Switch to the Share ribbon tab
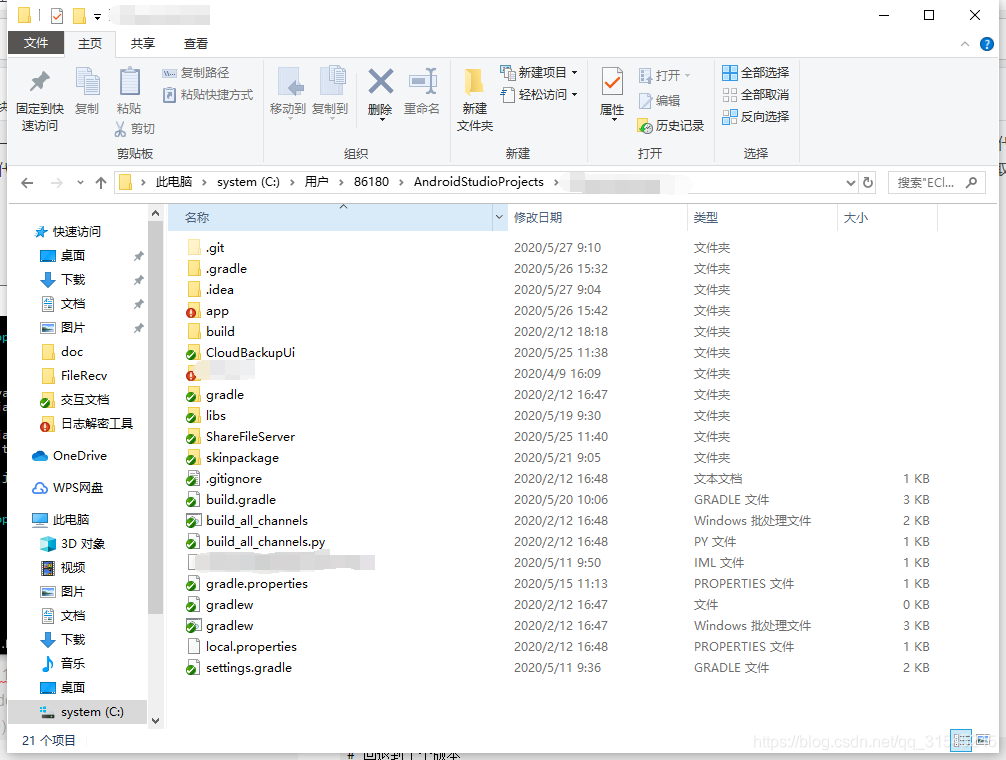This screenshot has height=760, width=1006. pos(142,44)
